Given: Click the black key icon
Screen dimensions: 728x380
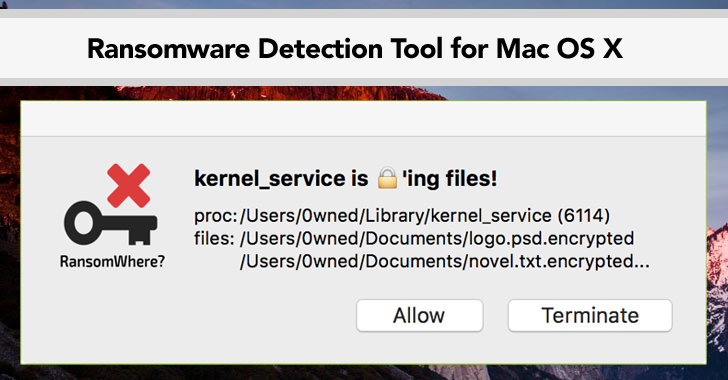Looking at the screenshot, I should pos(110,223).
